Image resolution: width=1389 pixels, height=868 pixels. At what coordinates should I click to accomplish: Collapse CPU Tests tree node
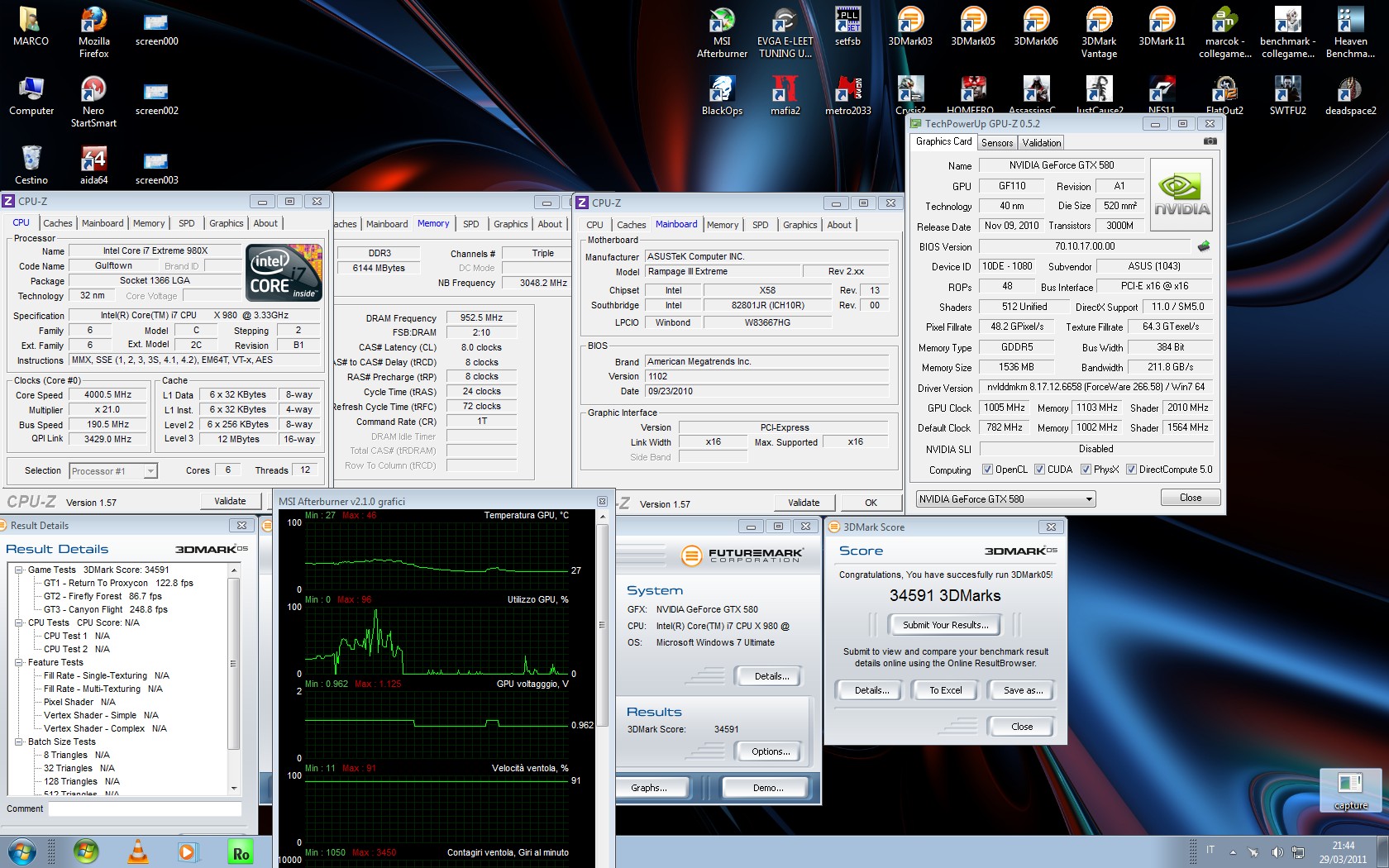(x=19, y=622)
